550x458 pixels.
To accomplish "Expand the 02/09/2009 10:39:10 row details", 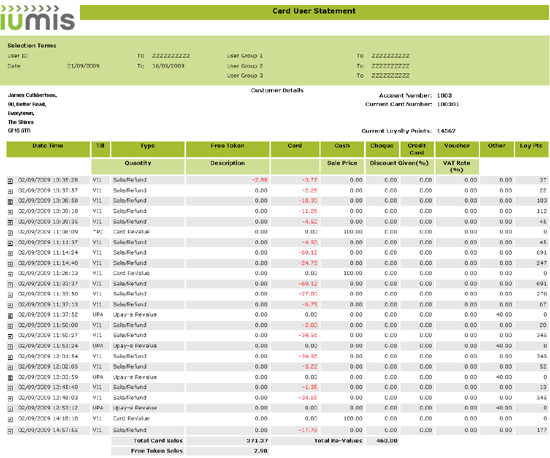I will pyautogui.click(x=11, y=212).
